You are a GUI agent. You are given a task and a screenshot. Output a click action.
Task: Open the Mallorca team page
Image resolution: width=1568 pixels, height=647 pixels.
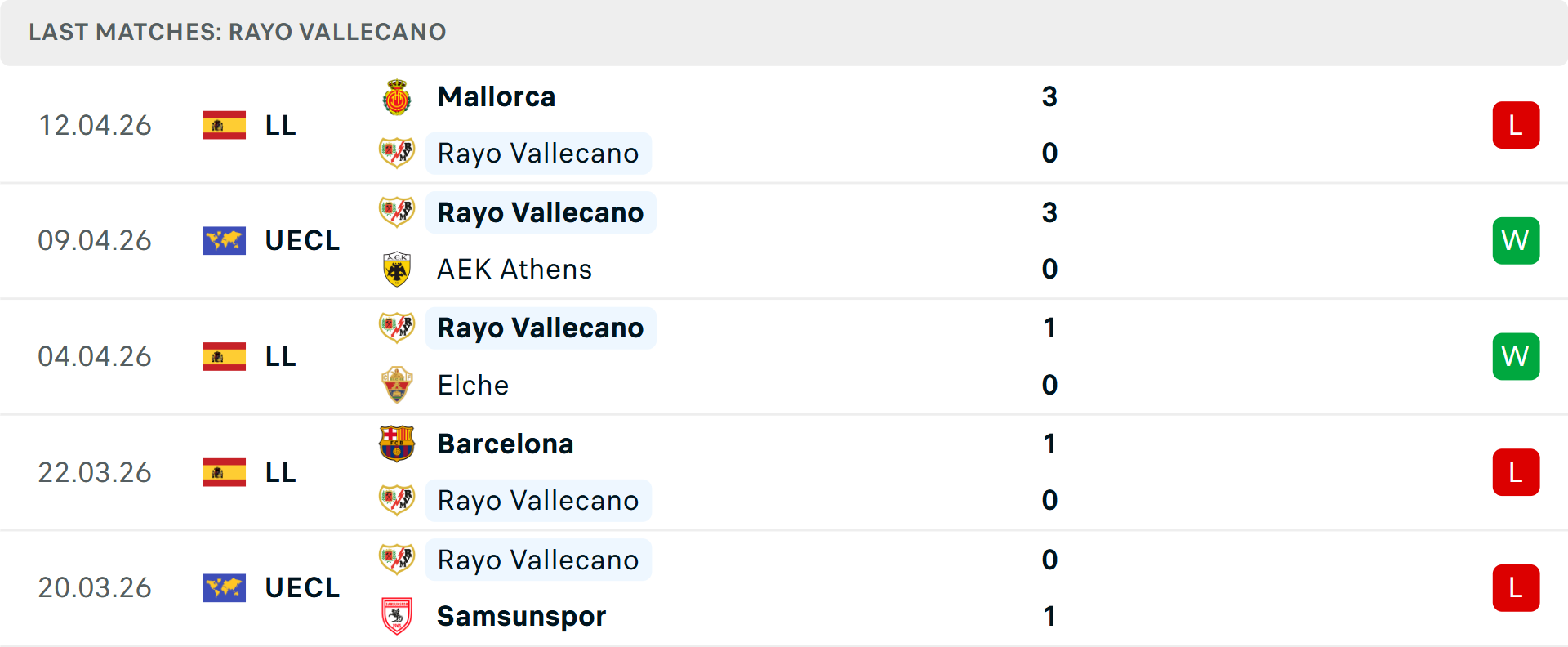coord(496,96)
